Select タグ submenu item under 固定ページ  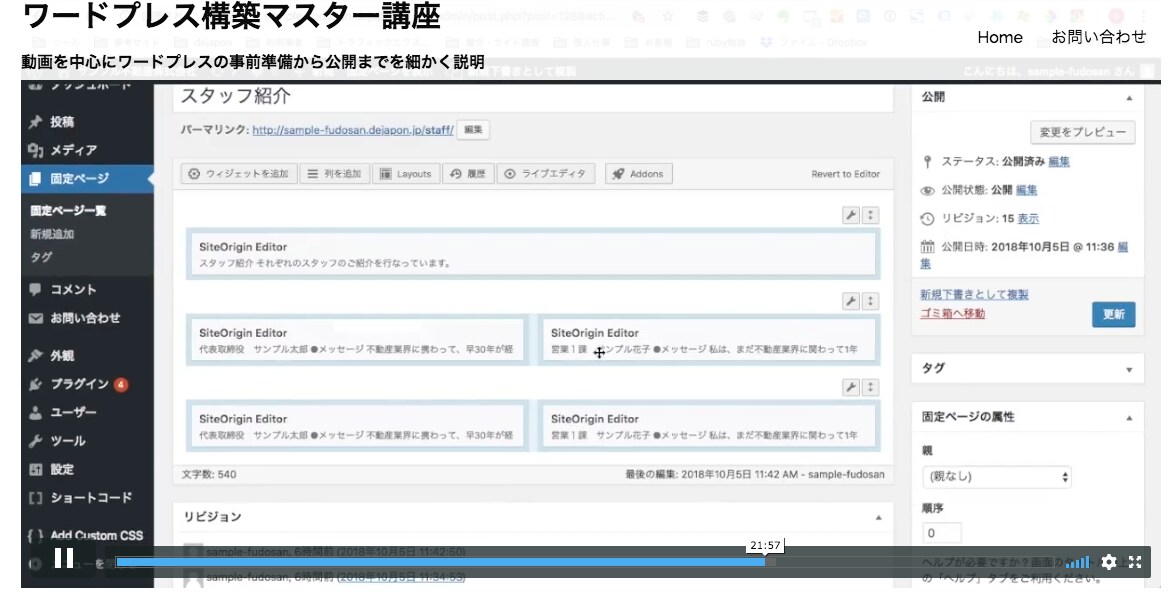coord(41,257)
